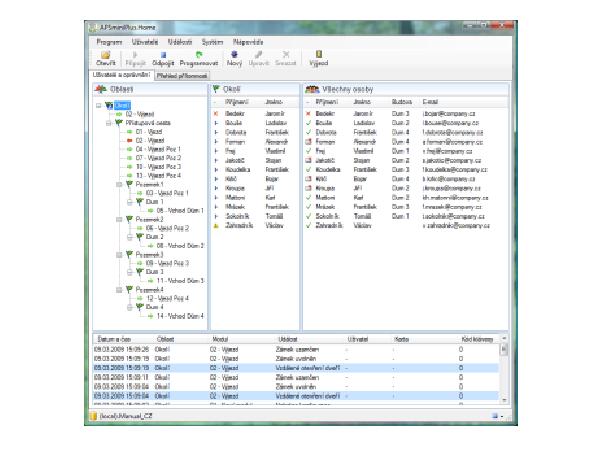Open the Program menu
This screenshot has height=450, width=600.
pyautogui.click(x=110, y=42)
